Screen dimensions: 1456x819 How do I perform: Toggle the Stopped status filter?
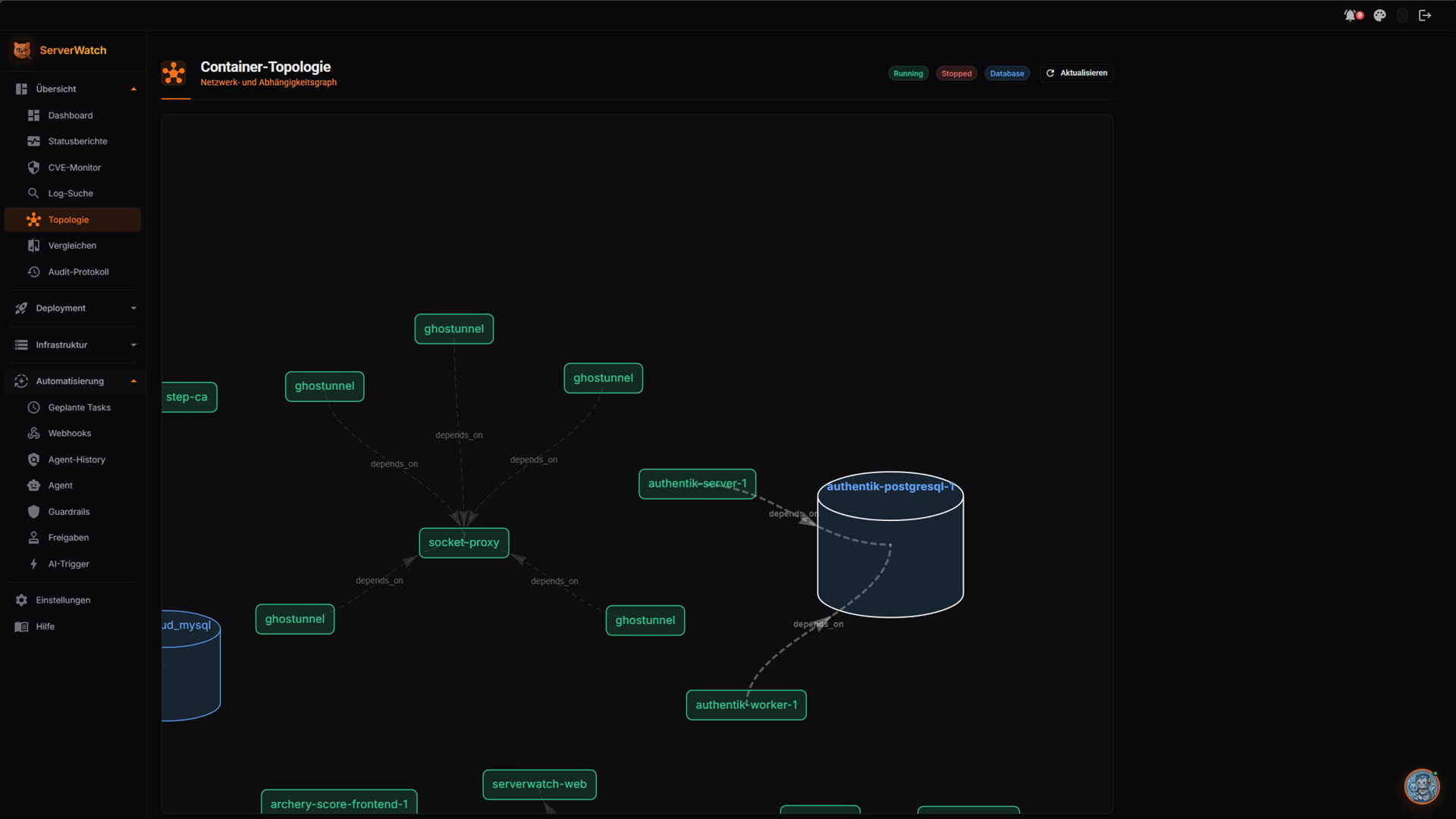click(956, 74)
